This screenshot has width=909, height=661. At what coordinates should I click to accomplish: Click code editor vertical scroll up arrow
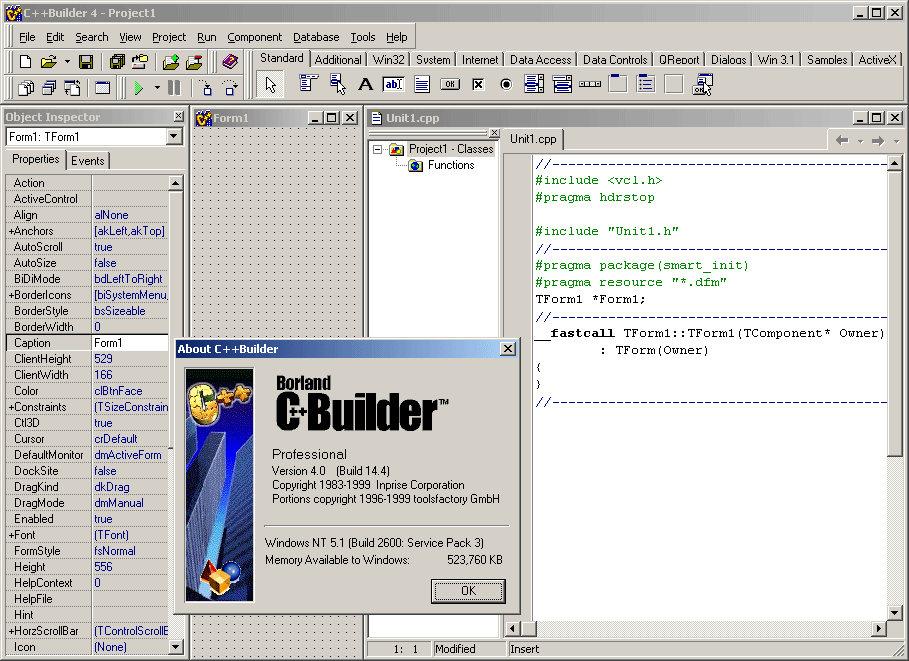tap(895, 164)
